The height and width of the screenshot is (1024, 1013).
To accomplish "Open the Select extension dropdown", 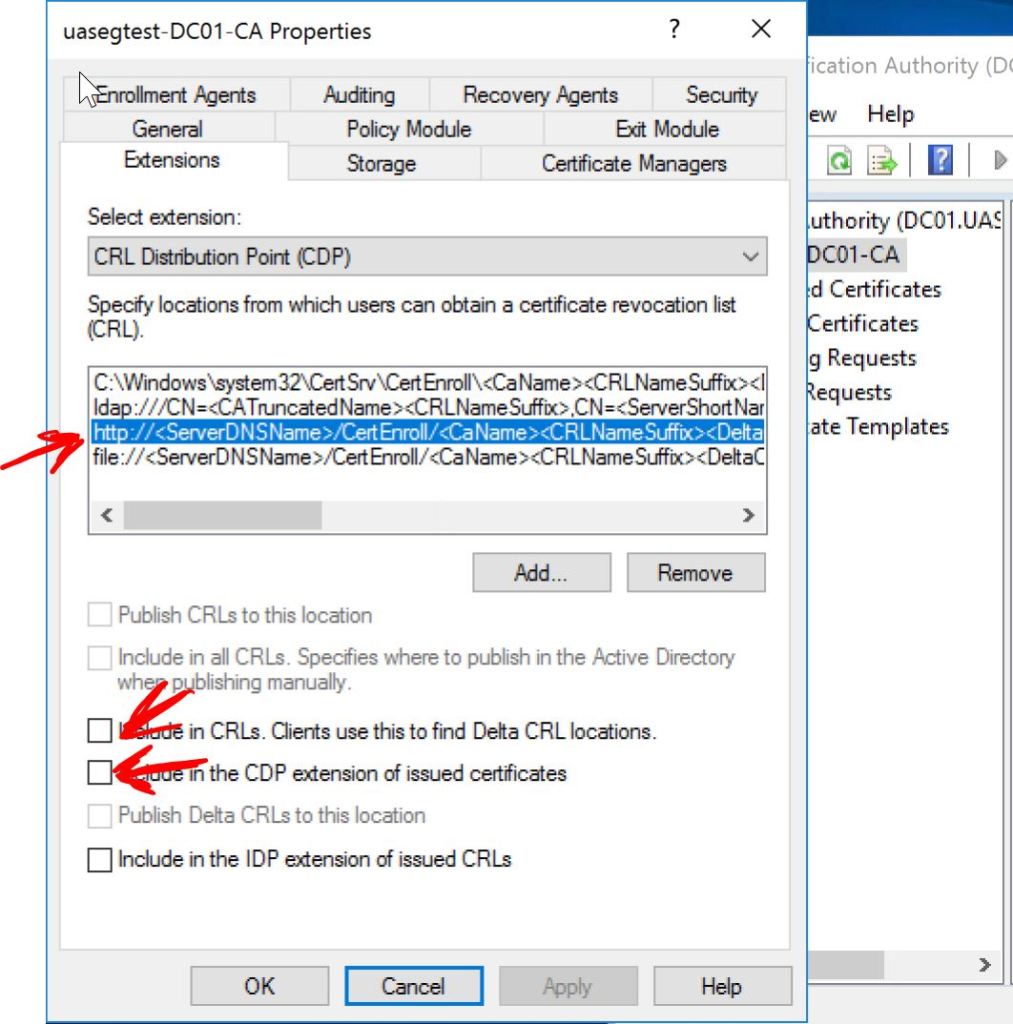I will (x=427, y=257).
